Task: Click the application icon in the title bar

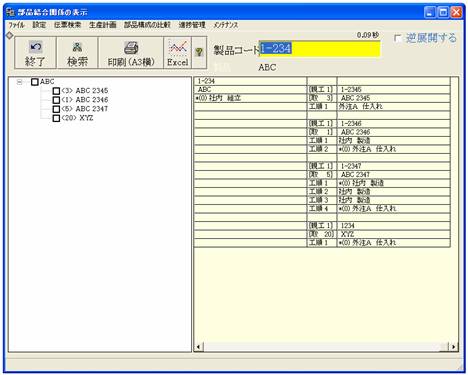Action: coord(11,12)
